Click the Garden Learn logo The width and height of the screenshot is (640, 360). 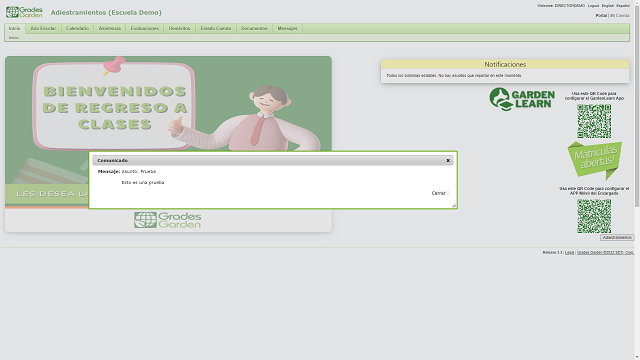tap(522, 99)
